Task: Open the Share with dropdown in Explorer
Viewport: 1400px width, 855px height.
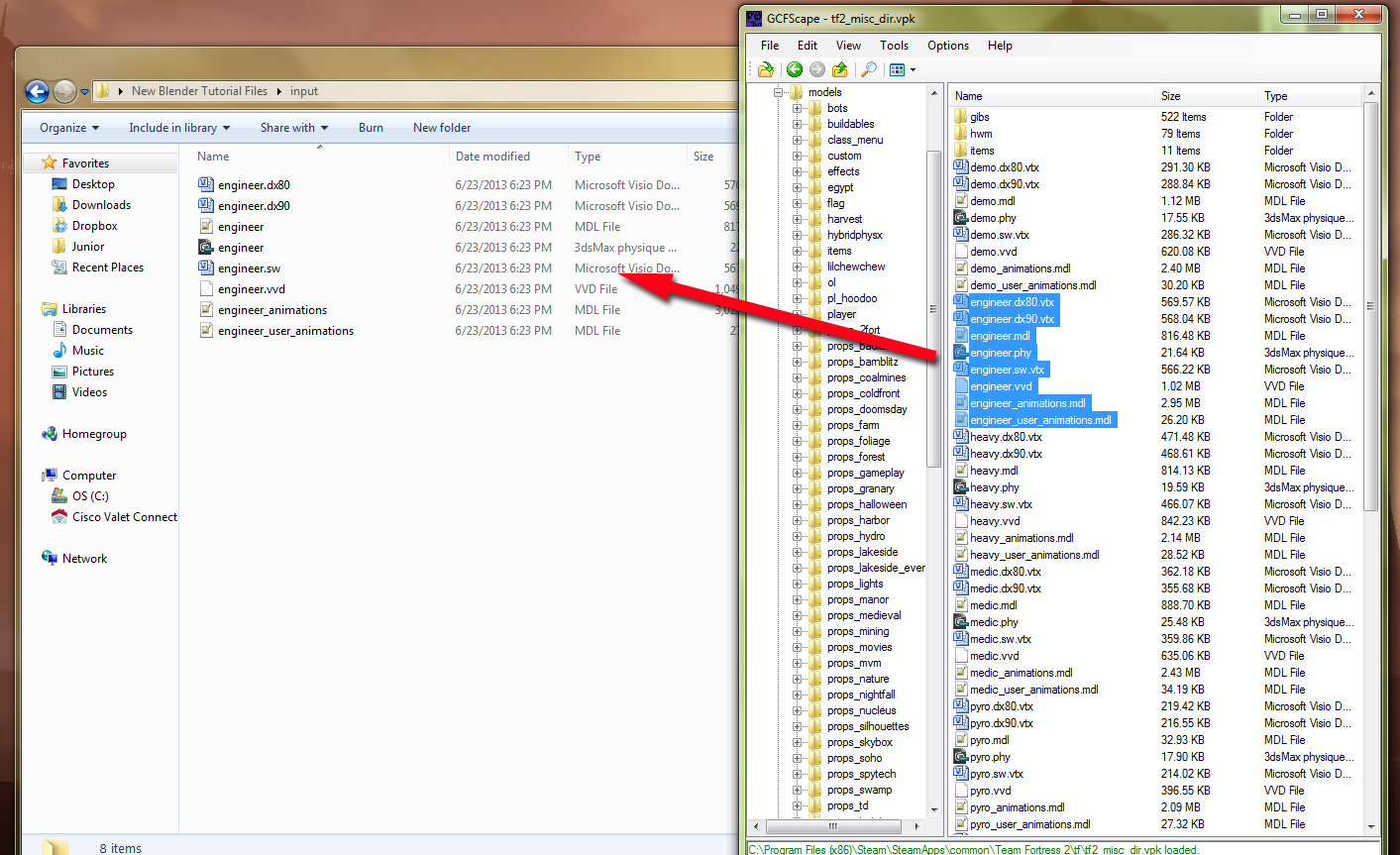Action: tap(294, 128)
